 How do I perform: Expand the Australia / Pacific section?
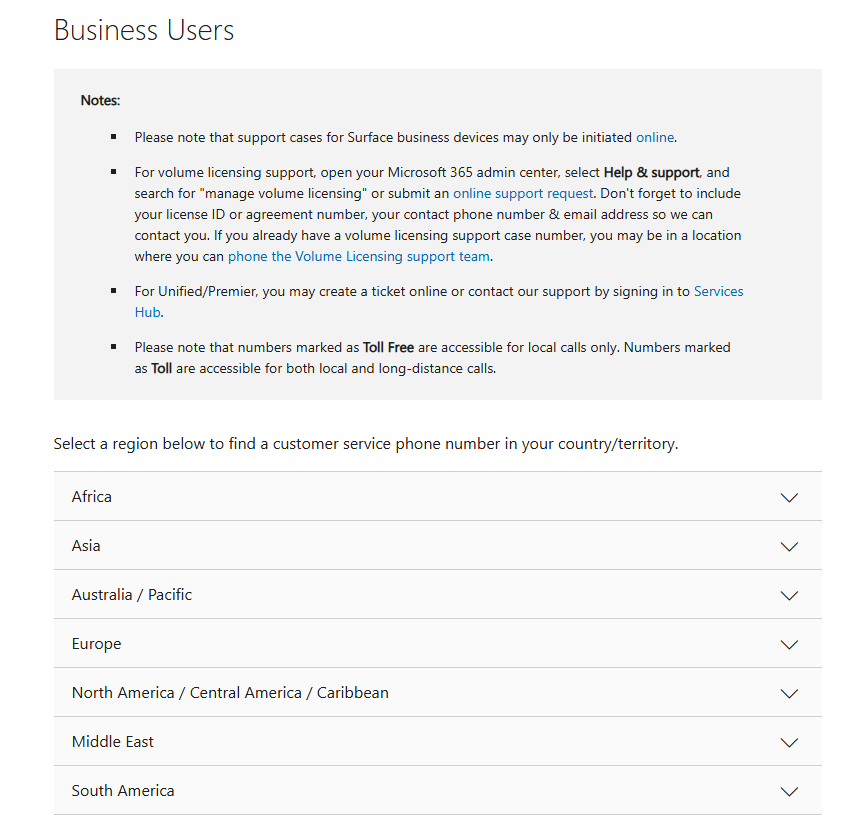[132, 595]
